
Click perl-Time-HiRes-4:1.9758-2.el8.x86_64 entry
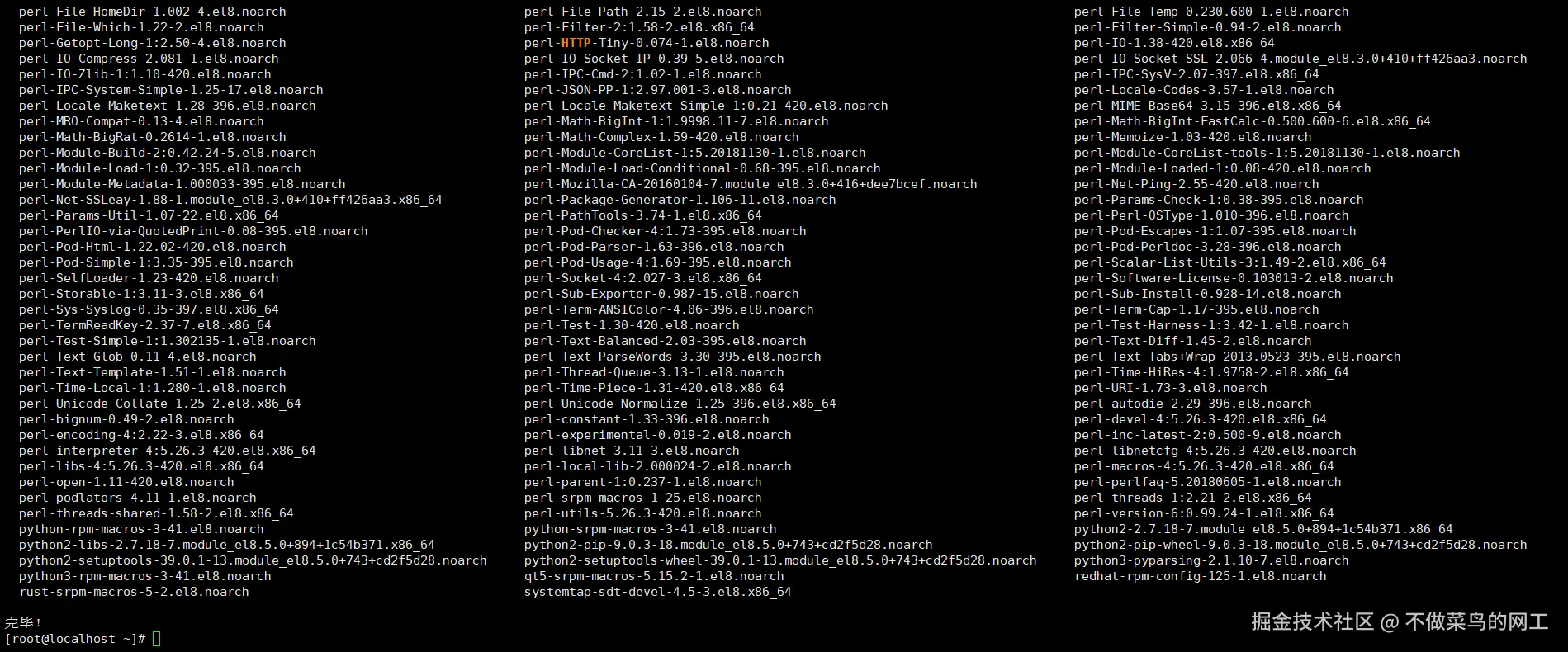point(1211,372)
